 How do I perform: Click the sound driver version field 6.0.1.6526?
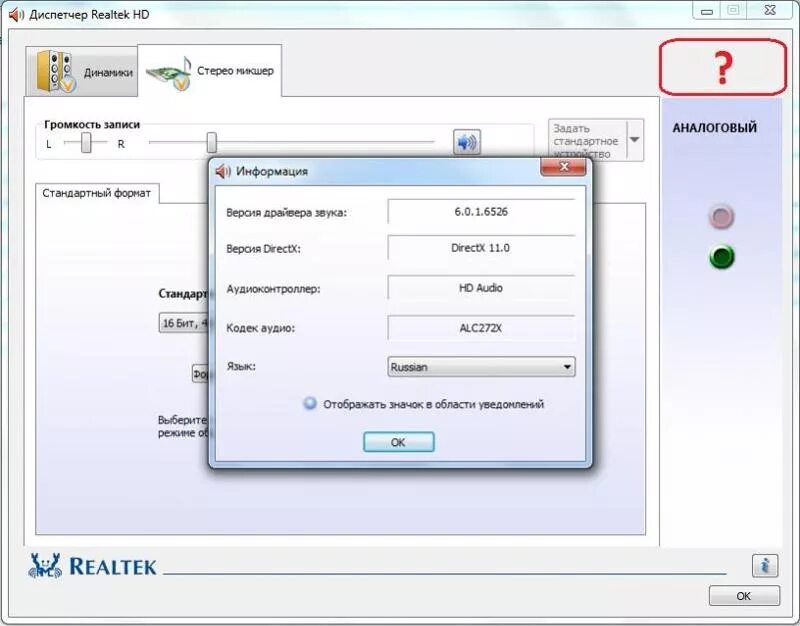click(x=481, y=212)
